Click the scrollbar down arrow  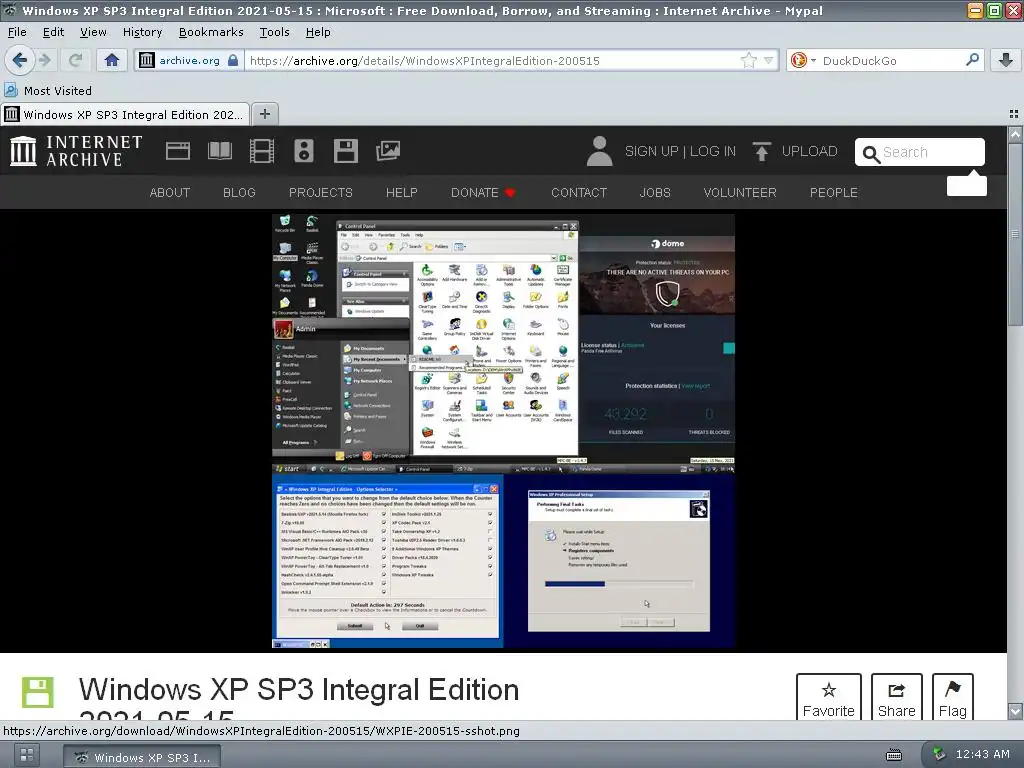coord(1015,711)
